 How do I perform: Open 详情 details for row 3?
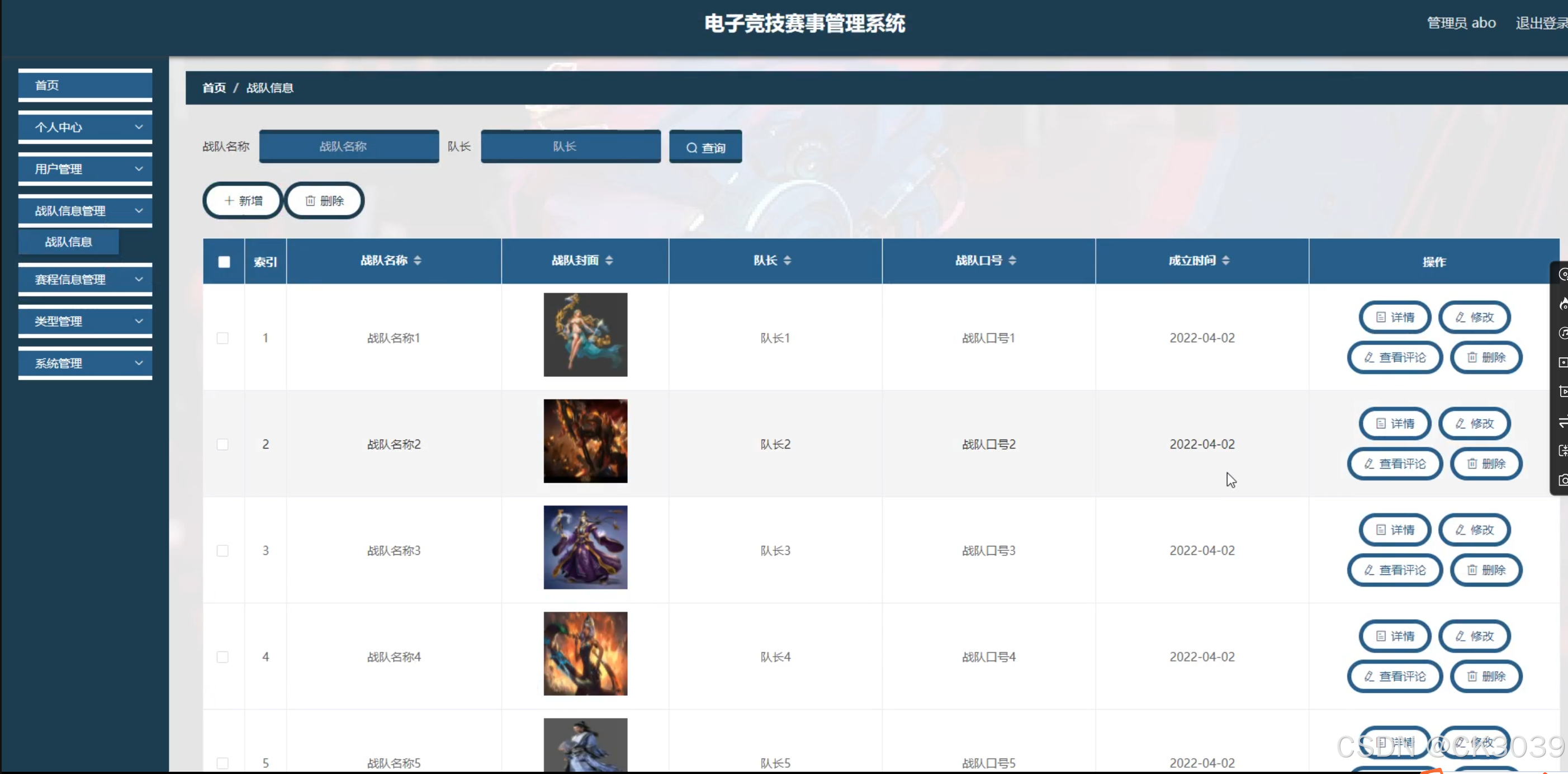click(1395, 530)
